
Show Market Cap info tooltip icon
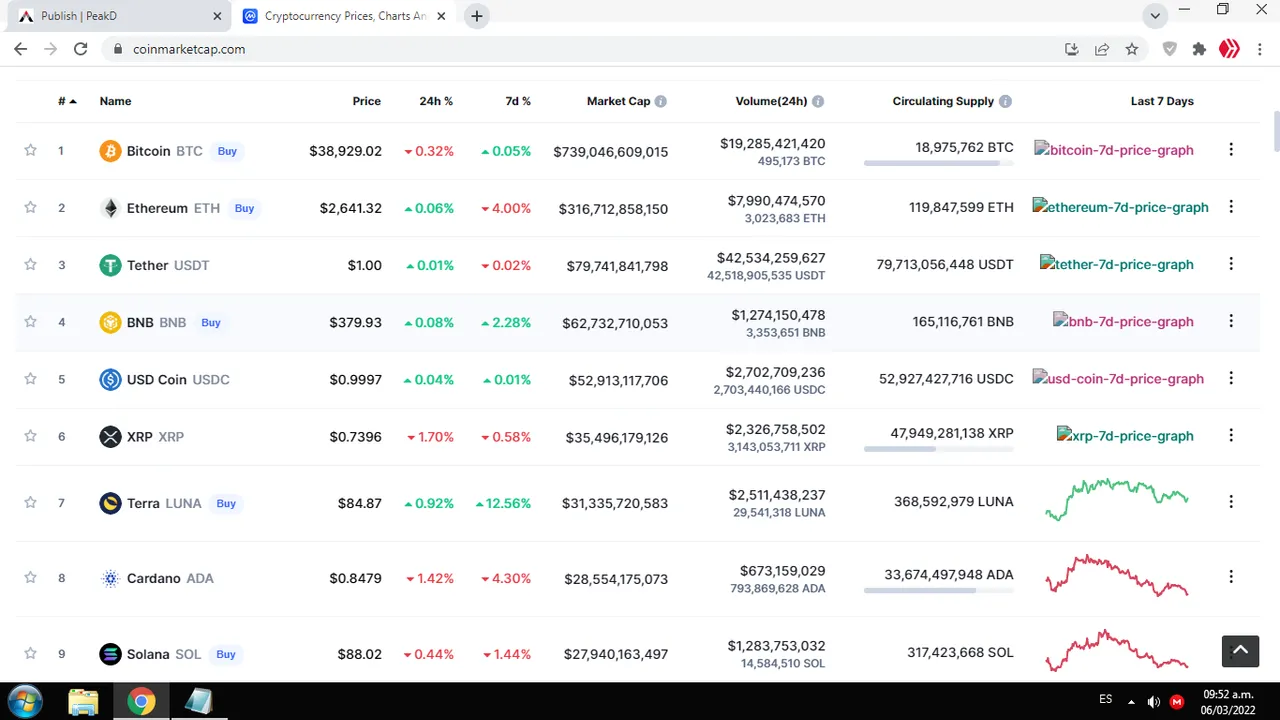[661, 101]
